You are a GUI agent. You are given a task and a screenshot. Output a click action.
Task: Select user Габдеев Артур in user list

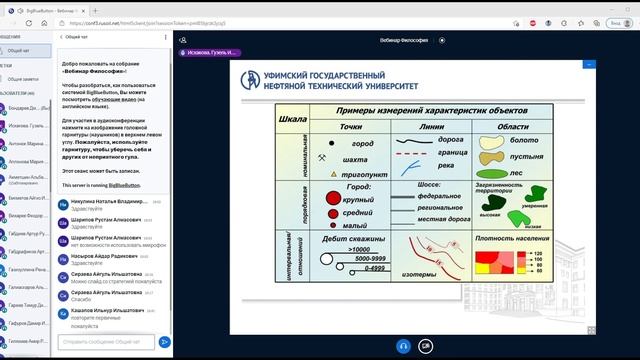pos(24,234)
